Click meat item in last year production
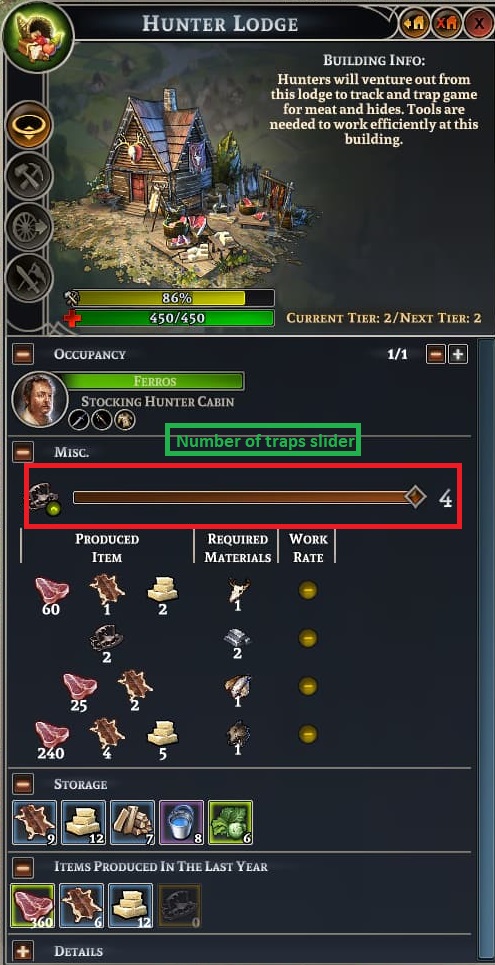The height and width of the screenshot is (965, 495). coord(33,907)
